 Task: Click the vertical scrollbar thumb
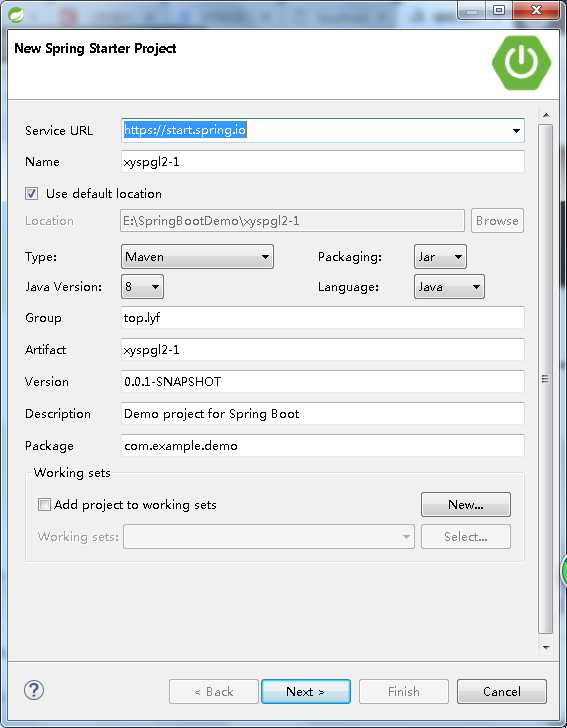click(546, 379)
